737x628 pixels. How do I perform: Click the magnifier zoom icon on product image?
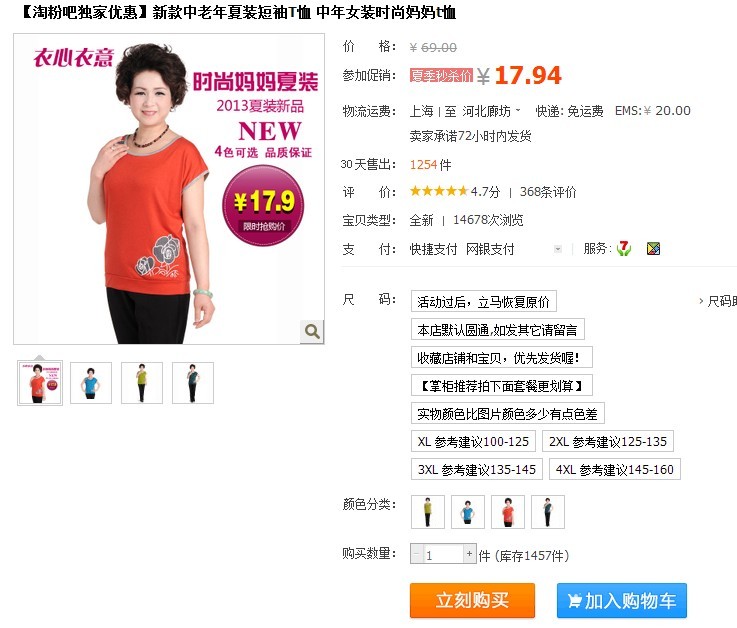click(312, 332)
